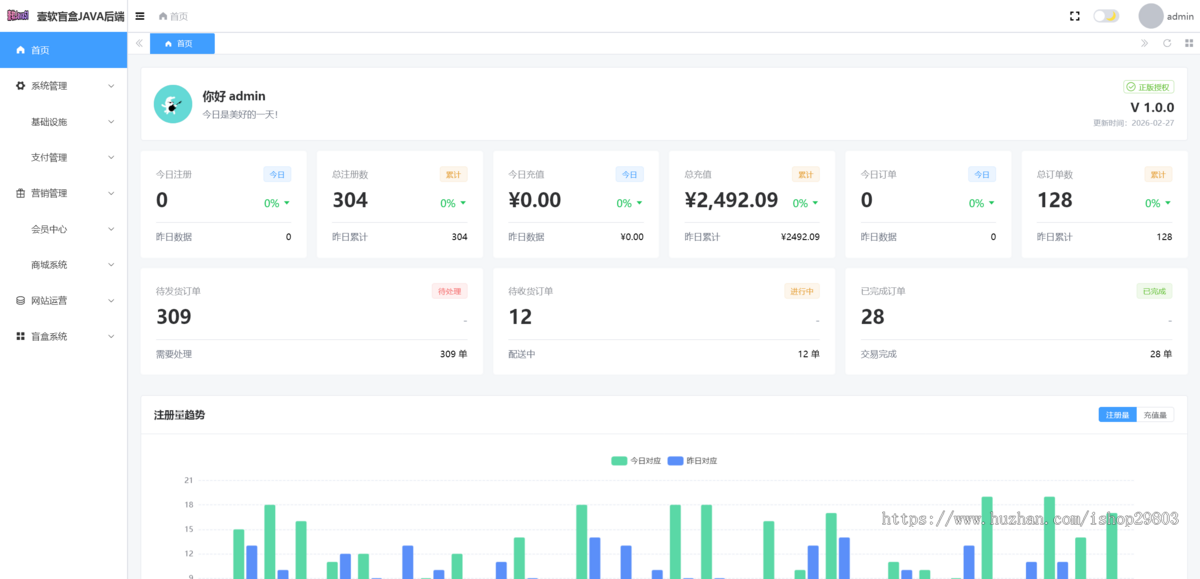Expand the 商城系统 submenu chevron
Image resolution: width=1200 pixels, height=579 pixels.
coord(111,265)
